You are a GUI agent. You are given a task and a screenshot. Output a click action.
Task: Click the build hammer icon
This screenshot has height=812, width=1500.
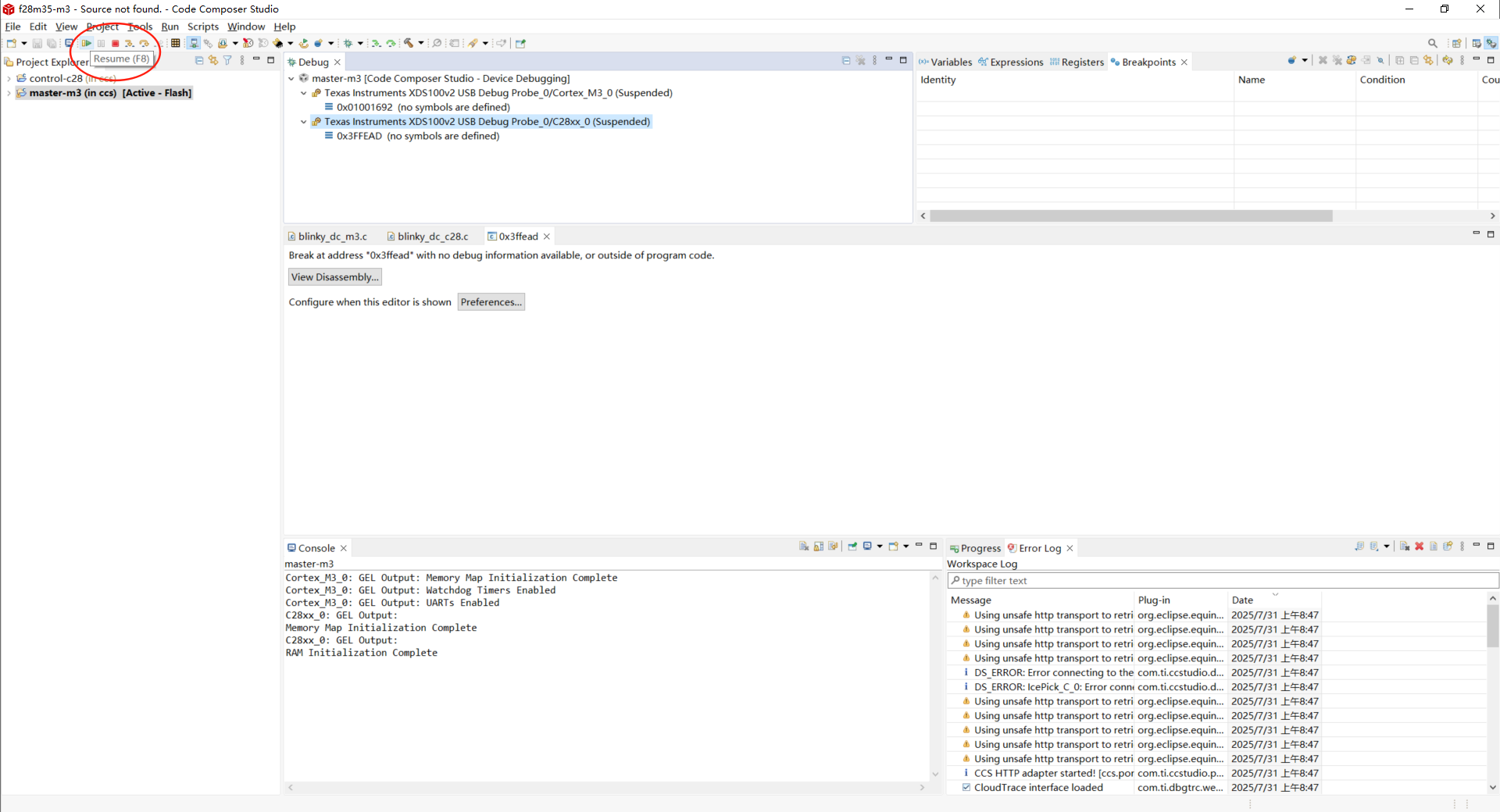[x=409, y=44]
